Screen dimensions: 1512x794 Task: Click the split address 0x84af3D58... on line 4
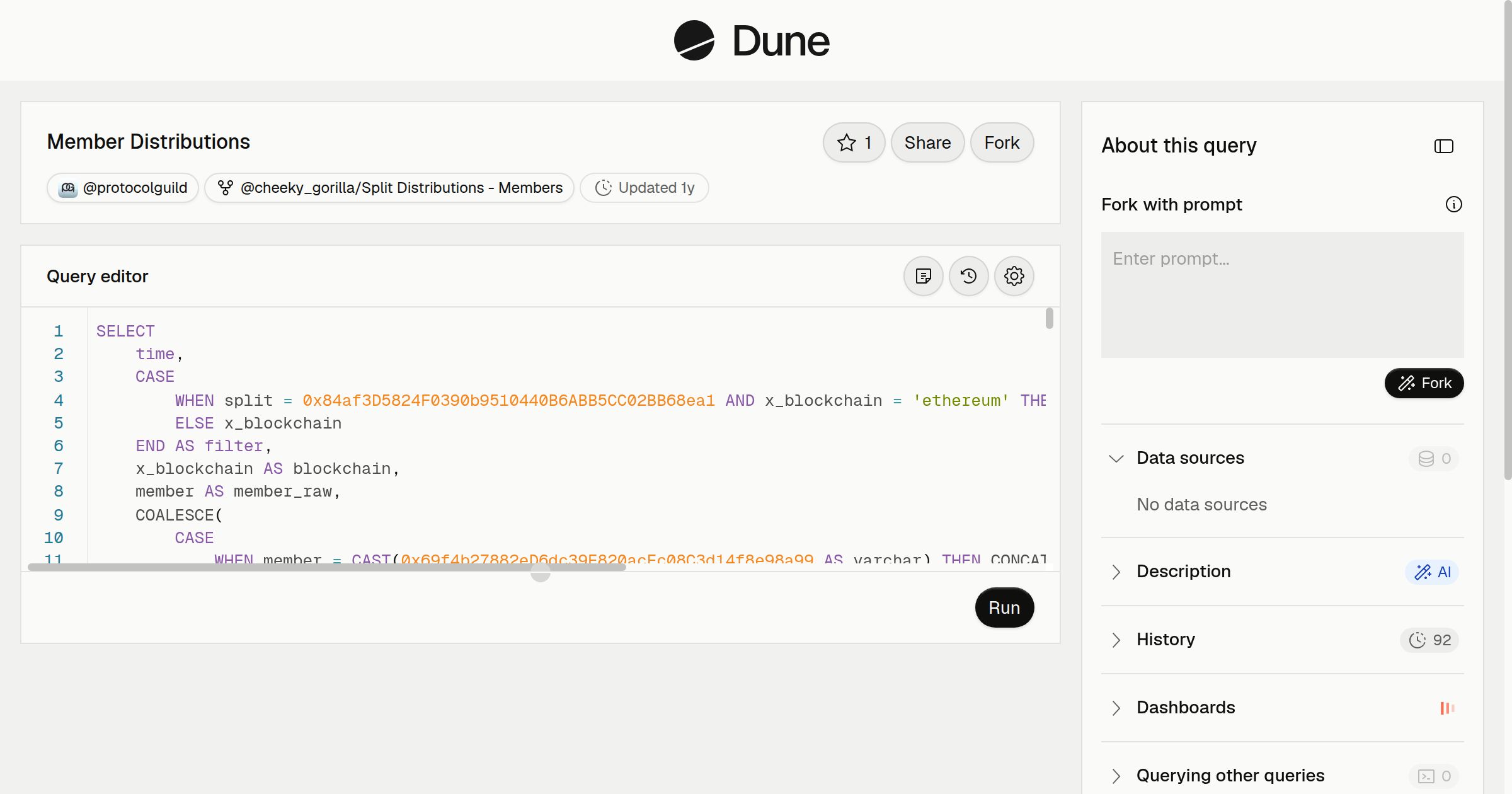[x=508, y=401]
